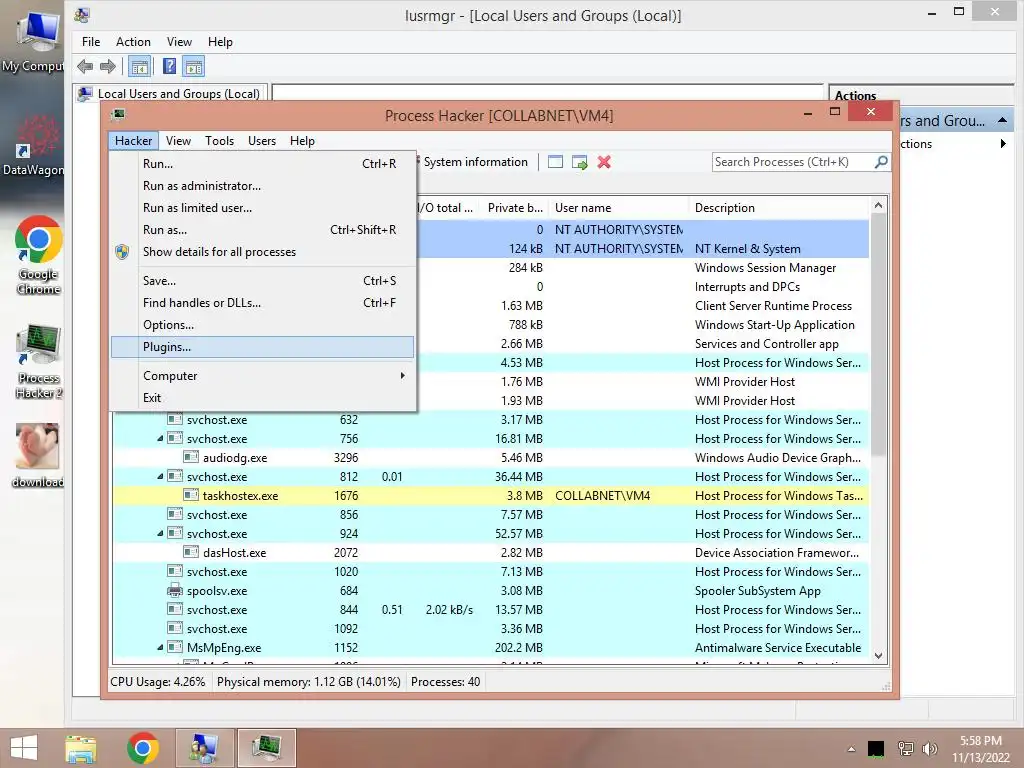This screenshot has width=1024, height=768.
Task: Click the Windows Session Manager description
Action: (x=765, y=268)
